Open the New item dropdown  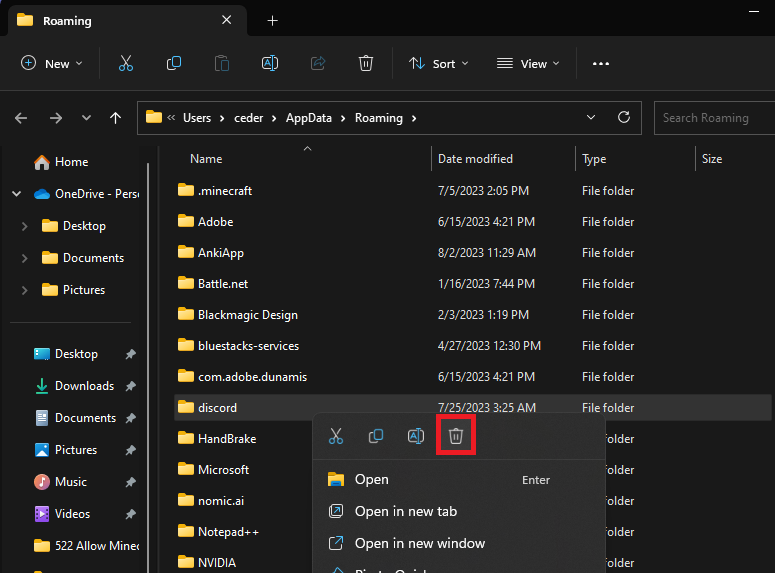point(51,64)
